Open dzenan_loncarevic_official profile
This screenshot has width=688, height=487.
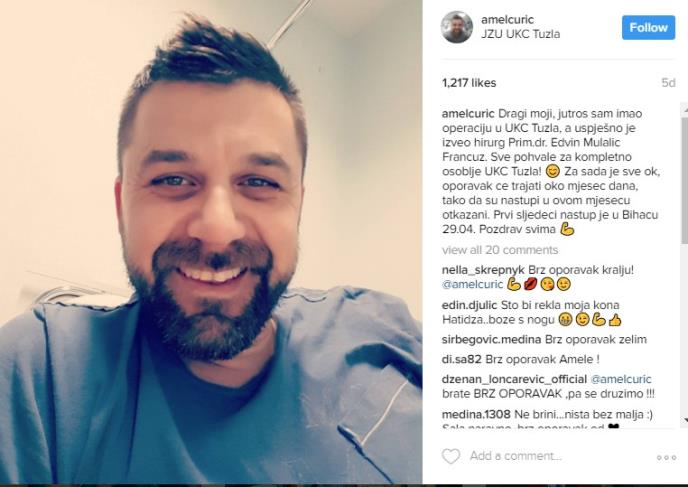[514, 380]
